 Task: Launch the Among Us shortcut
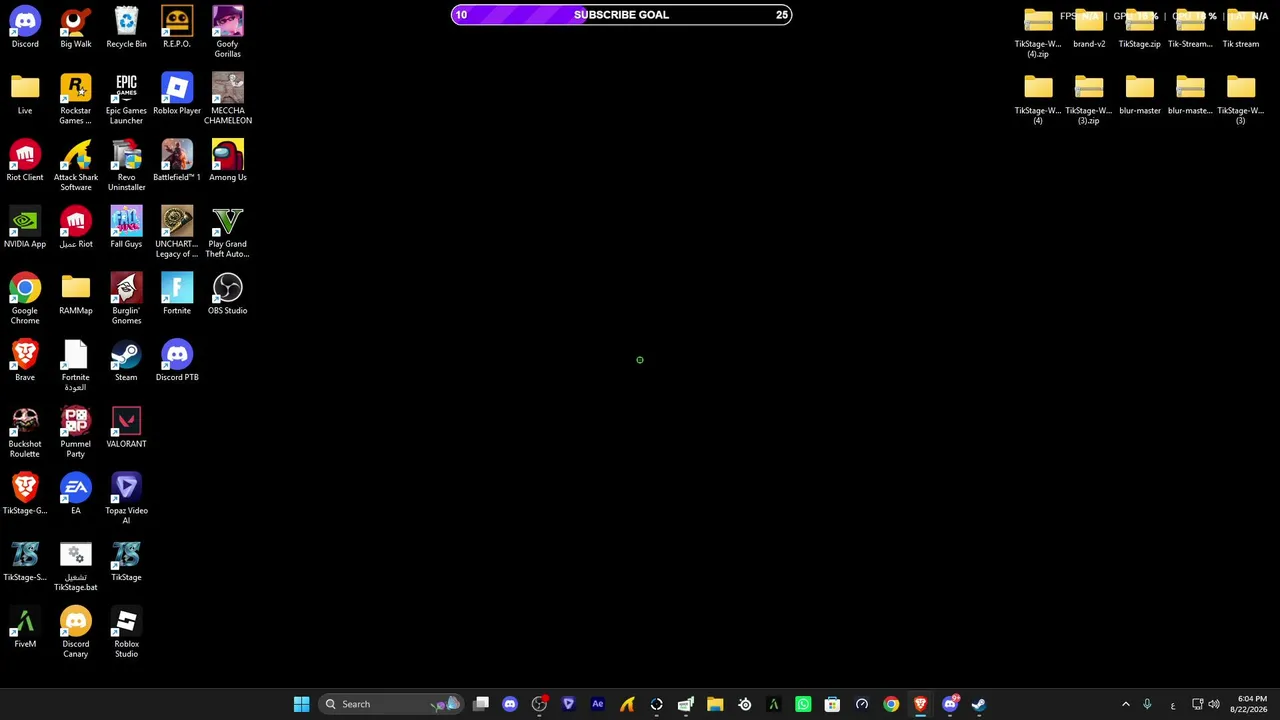tap(228, 160)
